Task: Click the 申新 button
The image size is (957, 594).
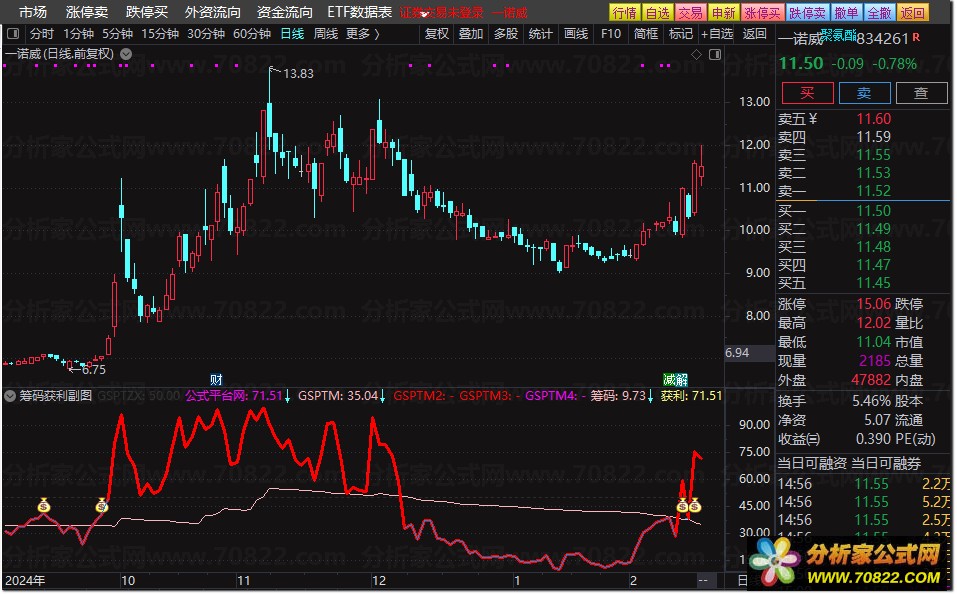Action: (x=724, y=13)
